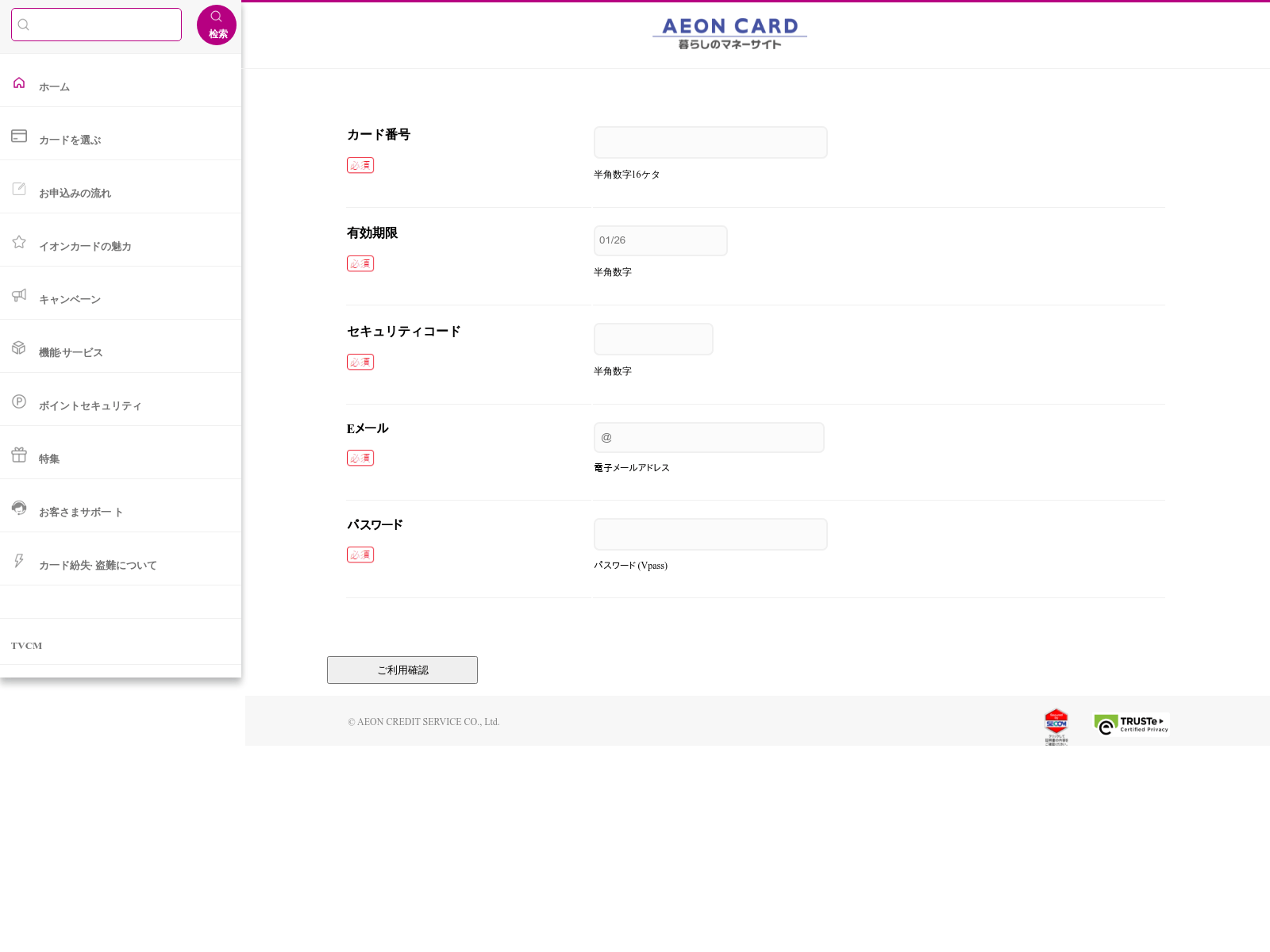Click the AEON CREDIT SERVICE copyright text
The width and height of the screenshot is (1270, 952).
click(x=424, y=722)
